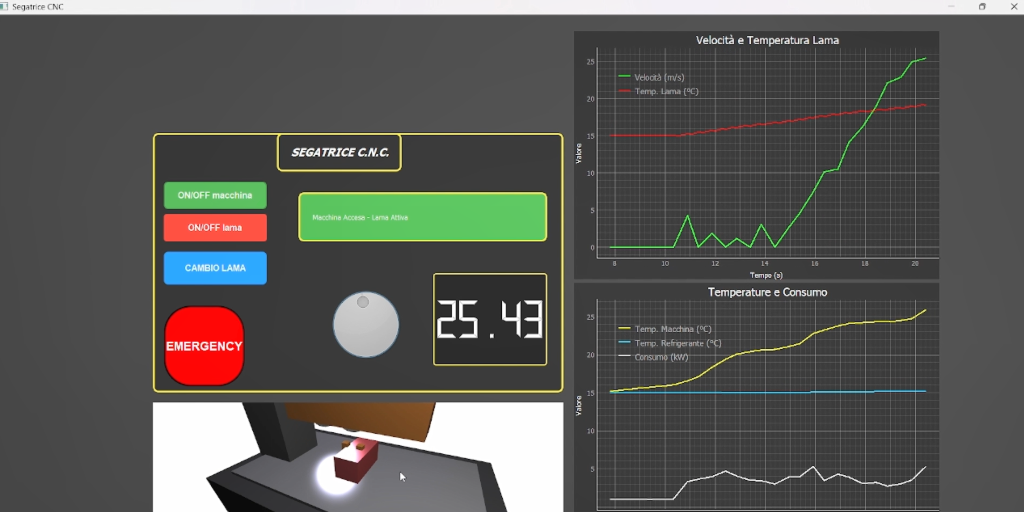Click the Velocità (m/s) legend entry
1024x512 pixels.
click(652, 77)
